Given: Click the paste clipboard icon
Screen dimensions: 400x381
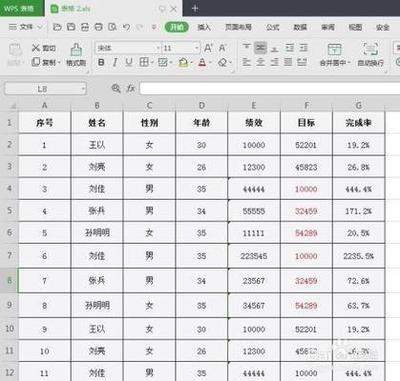Looking at the screenshot, I should (15, 50).
